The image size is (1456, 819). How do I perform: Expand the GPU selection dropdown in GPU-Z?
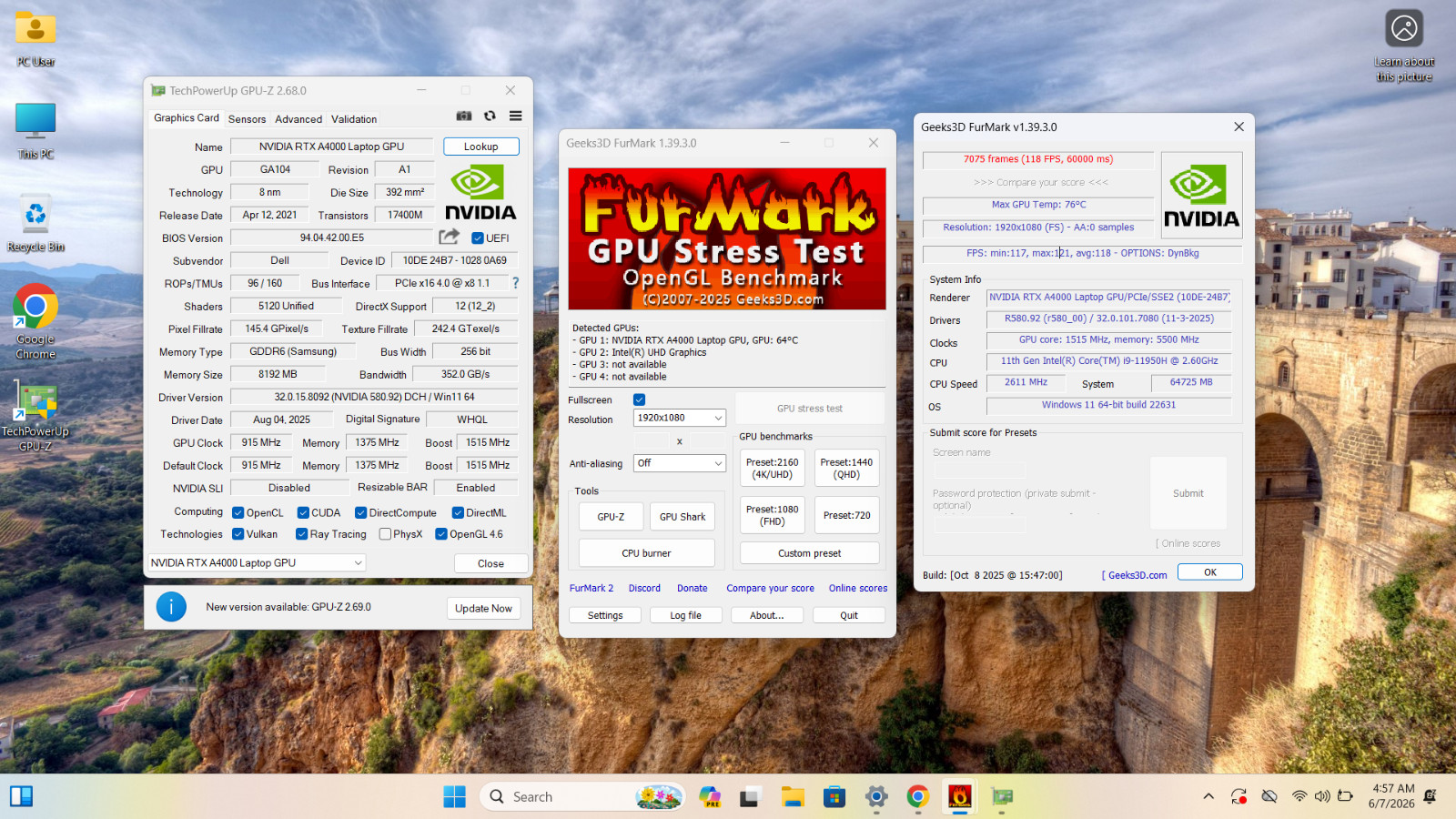(x=257, y=563)
